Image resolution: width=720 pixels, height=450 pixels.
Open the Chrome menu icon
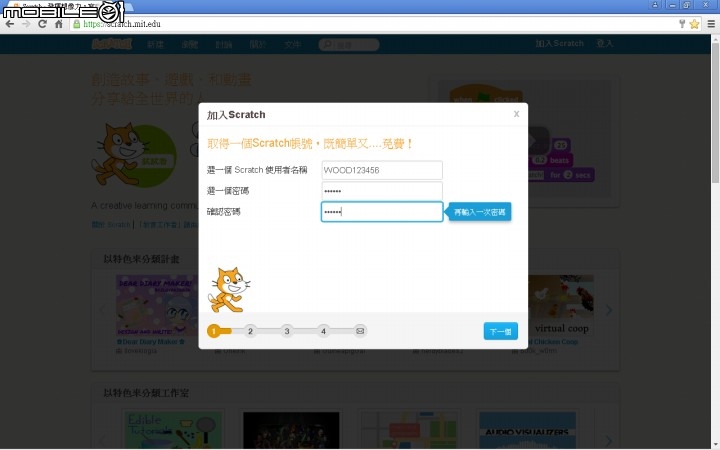(711, 24)
